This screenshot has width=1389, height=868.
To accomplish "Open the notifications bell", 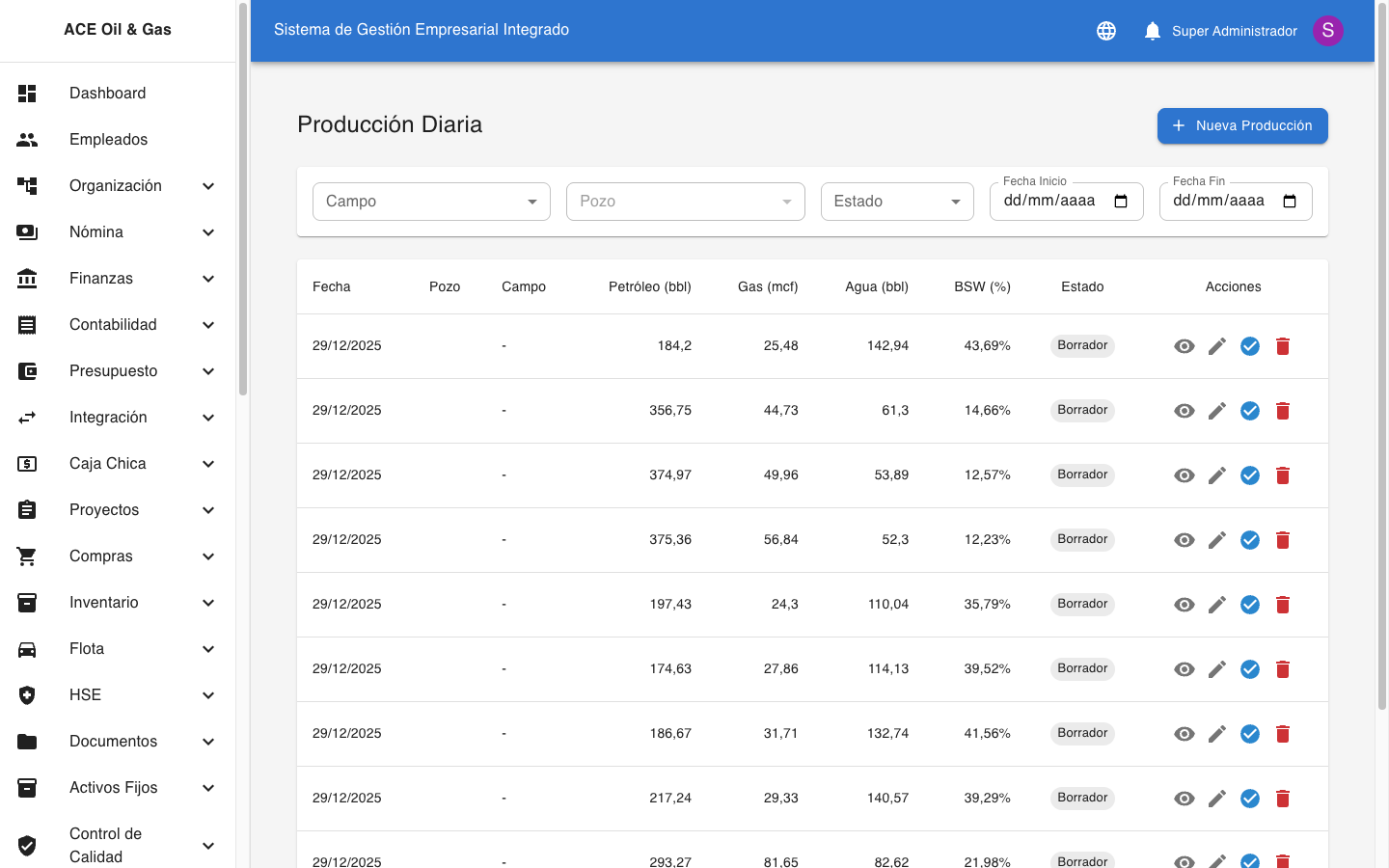I will tap(1152, 31).
